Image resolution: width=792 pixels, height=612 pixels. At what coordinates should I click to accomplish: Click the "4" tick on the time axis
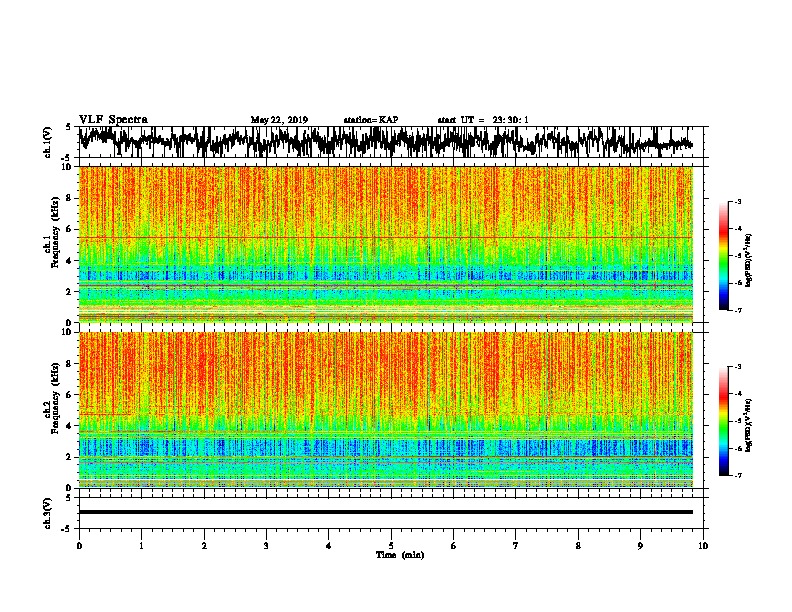point(329,546)
